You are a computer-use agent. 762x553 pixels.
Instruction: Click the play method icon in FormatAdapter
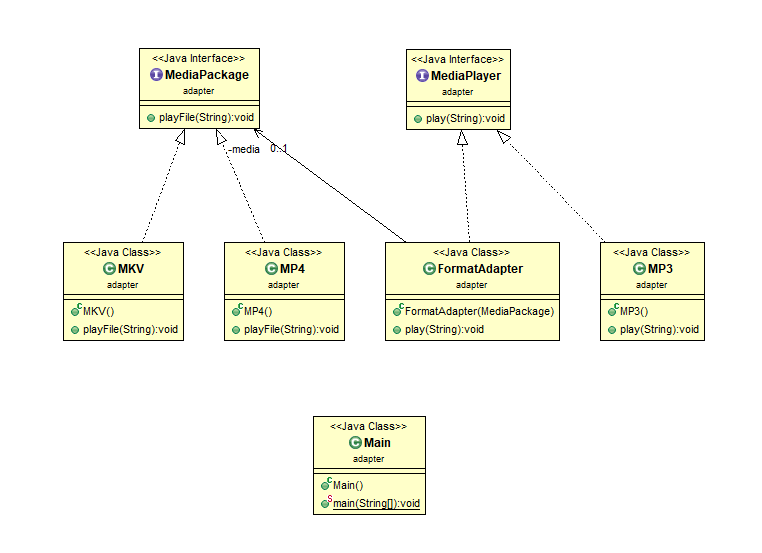(397, 330)
